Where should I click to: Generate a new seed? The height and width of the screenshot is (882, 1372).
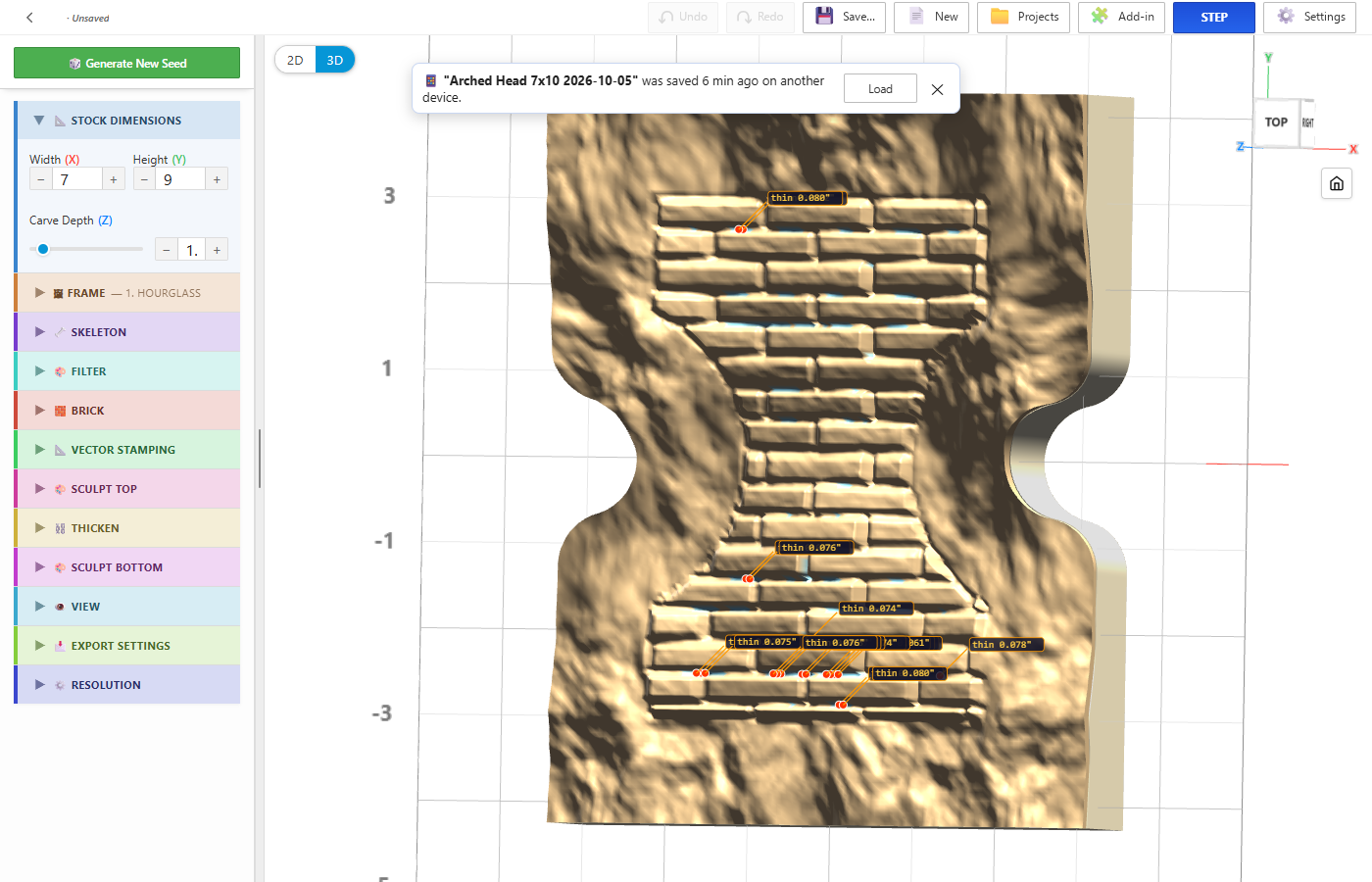[126, 63]
